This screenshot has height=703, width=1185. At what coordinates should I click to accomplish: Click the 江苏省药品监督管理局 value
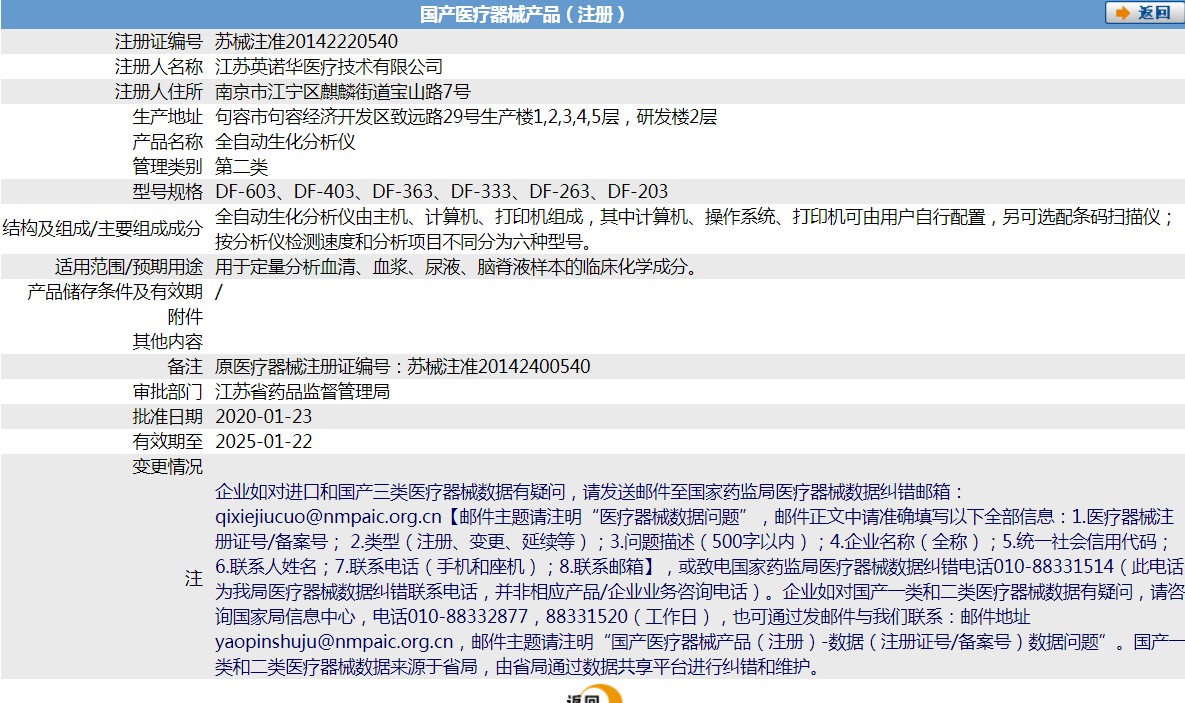(302, 391)
